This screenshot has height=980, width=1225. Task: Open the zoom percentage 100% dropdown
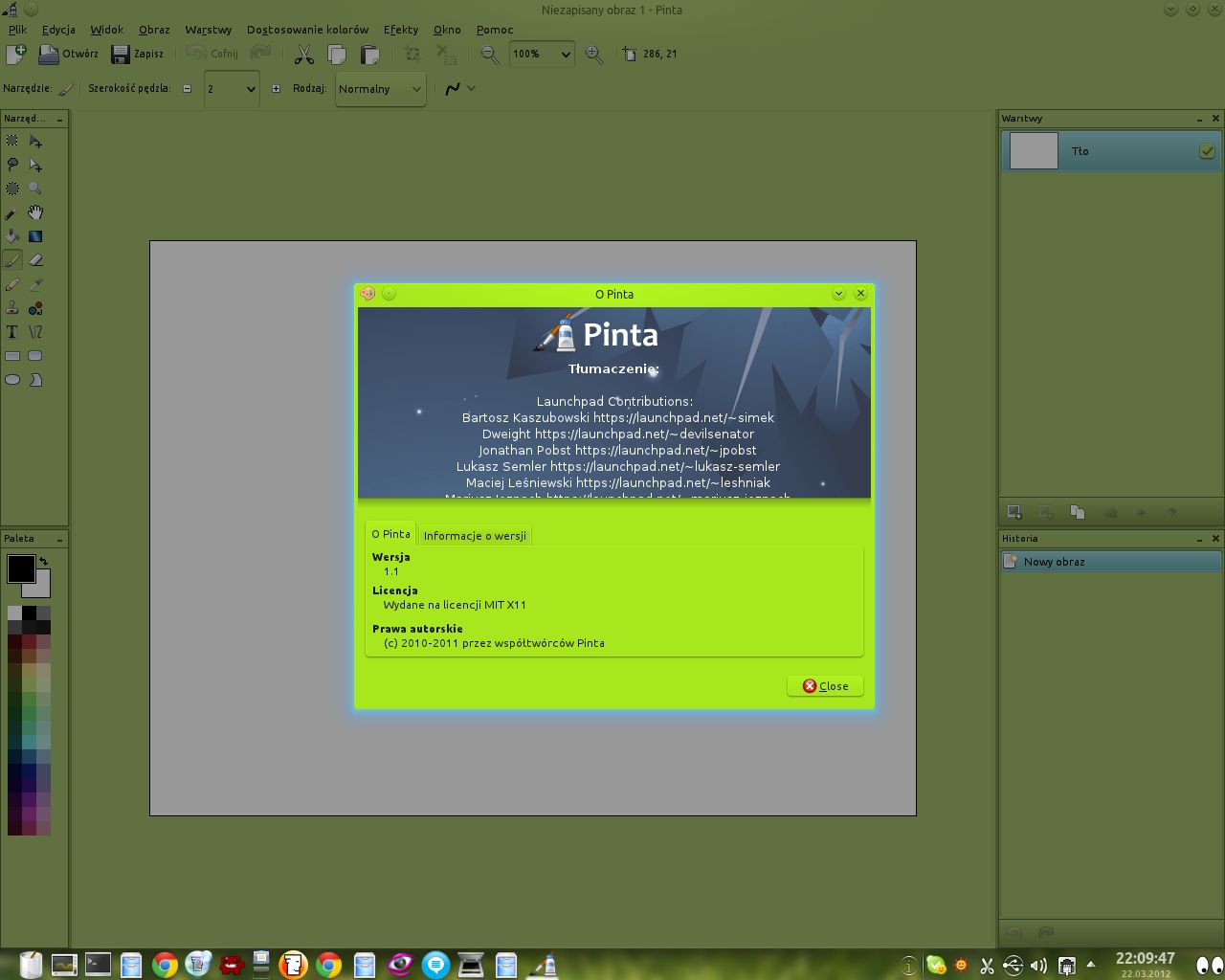(542, 55)
